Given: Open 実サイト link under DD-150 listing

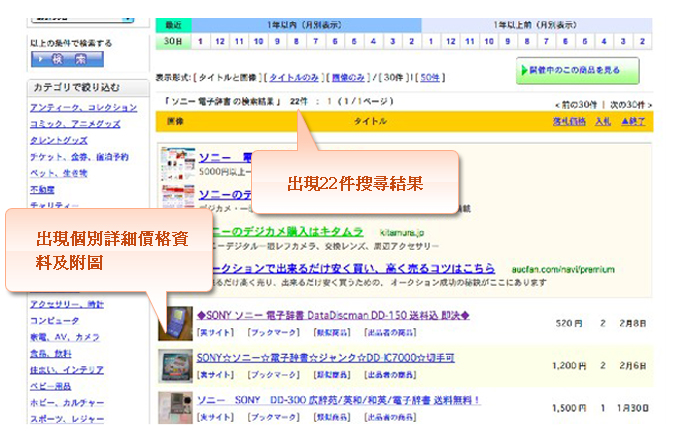Looking at the screenshot, I should coord(215,333).
